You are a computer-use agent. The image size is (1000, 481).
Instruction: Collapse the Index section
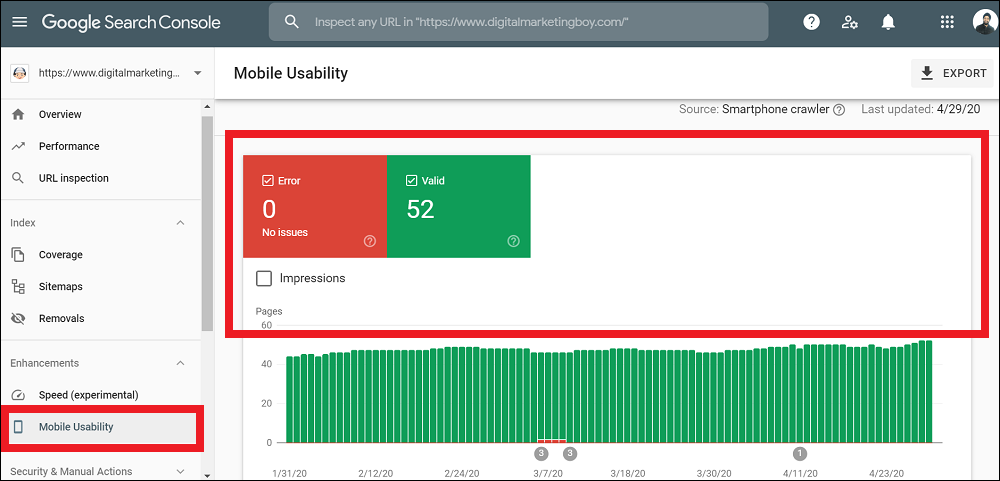click(x=180, y=223)
